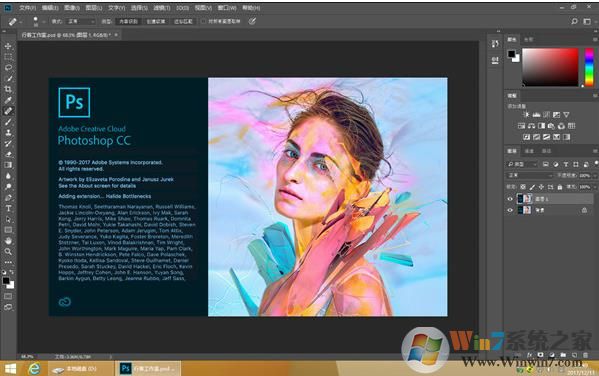Toggle Quick Mask mode in toolbox

click(x=8, y=296)
